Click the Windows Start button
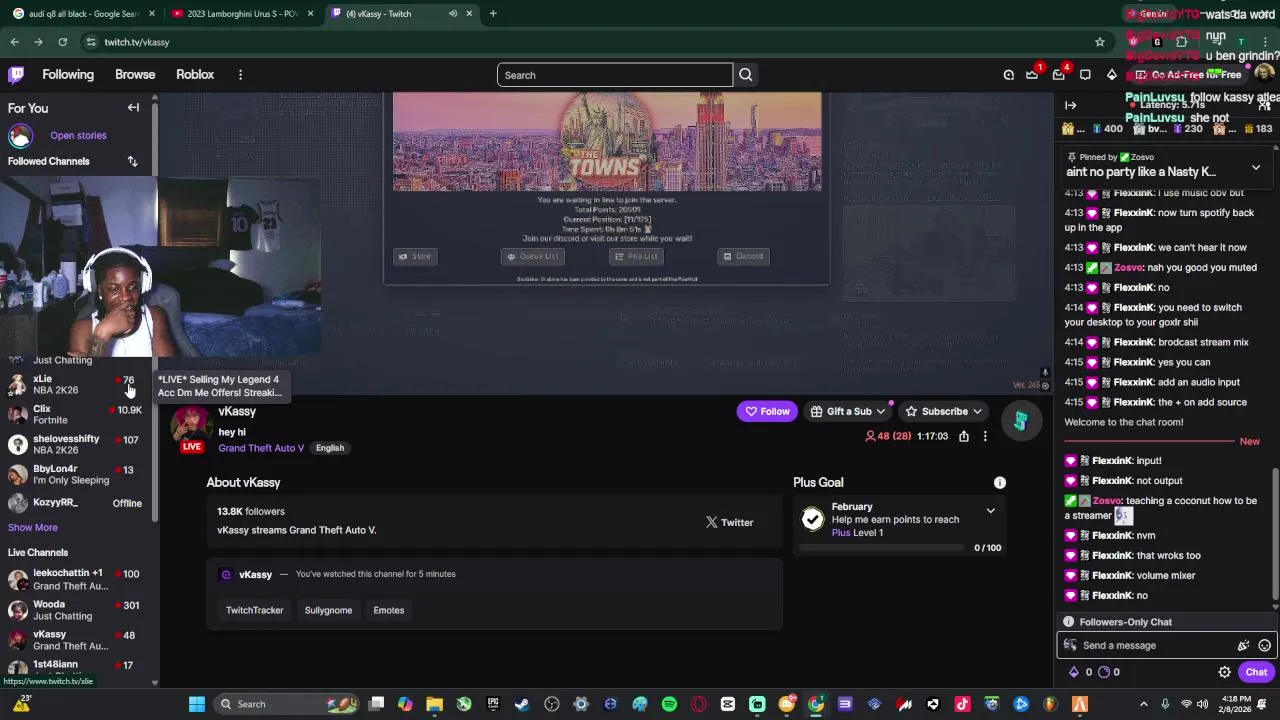 click(x=197, y=704)
